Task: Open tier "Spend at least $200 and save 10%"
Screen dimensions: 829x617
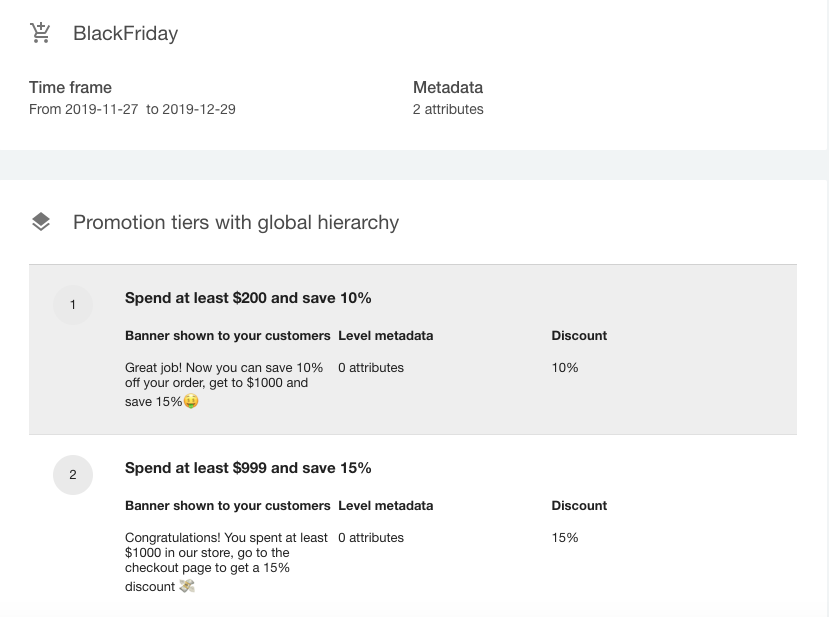Action: (248, 298)
